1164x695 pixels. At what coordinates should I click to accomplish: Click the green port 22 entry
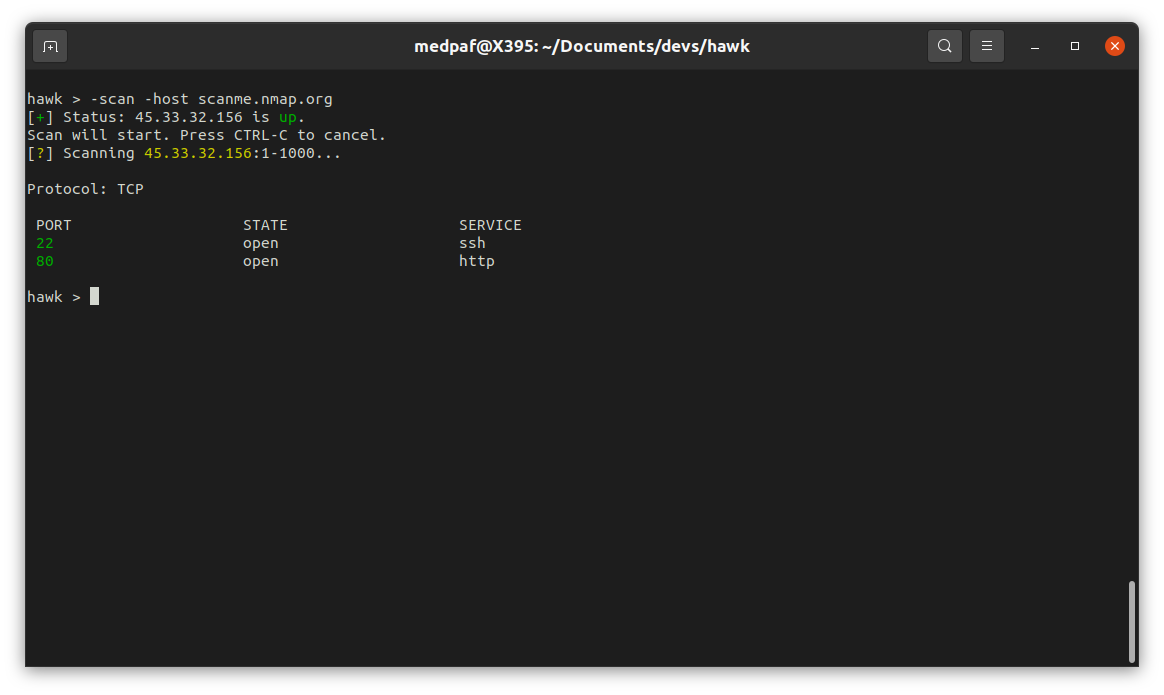point(45,243)
